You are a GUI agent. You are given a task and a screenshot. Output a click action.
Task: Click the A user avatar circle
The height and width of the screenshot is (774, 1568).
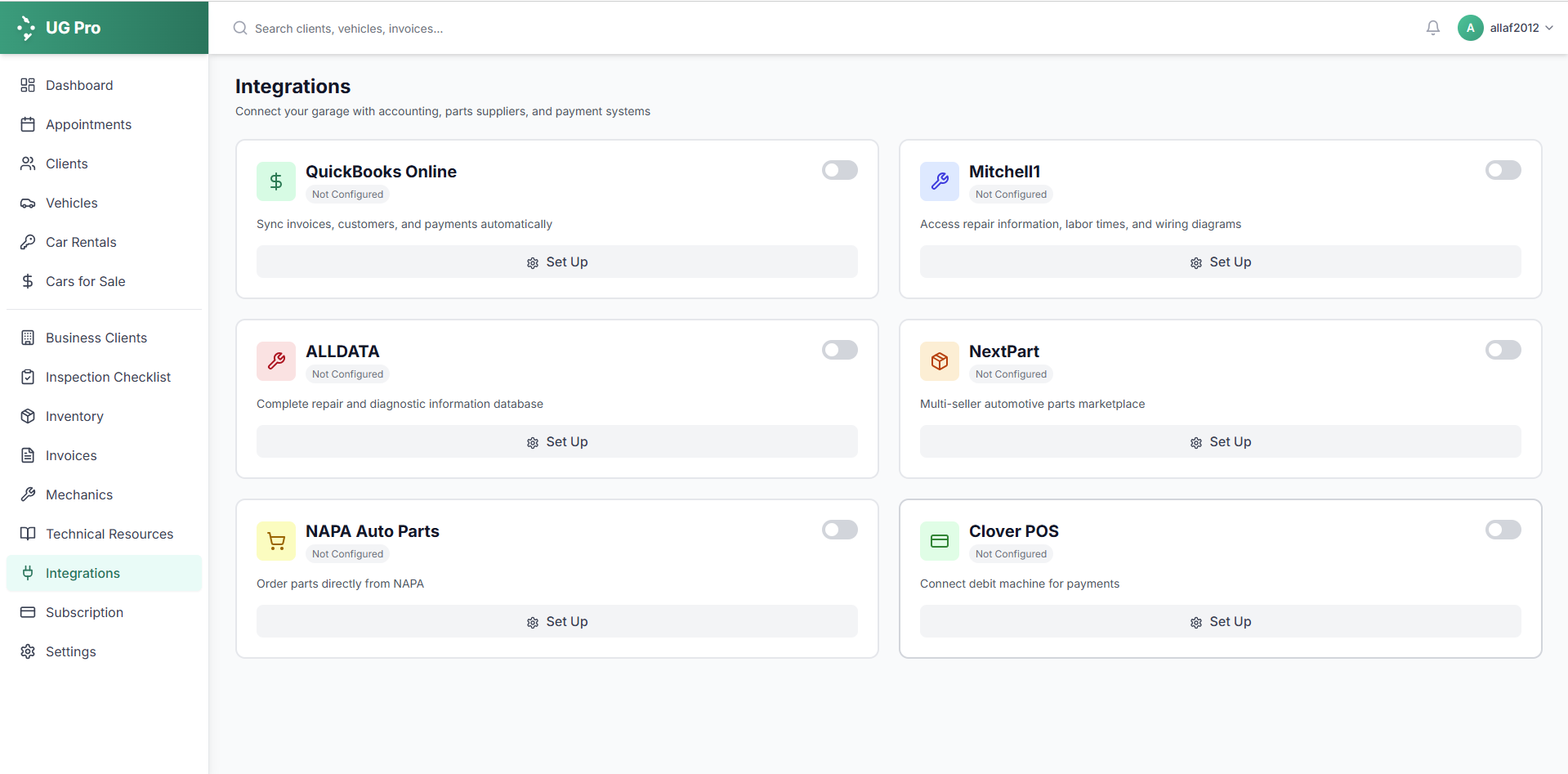(1470, 28)
